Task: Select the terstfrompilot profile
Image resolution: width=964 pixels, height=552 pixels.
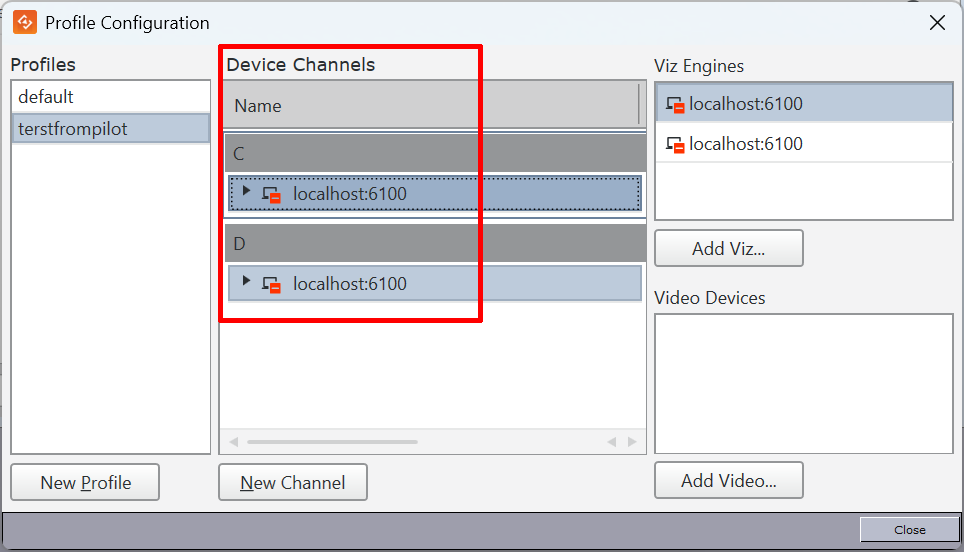Action: tap(110, 129)
